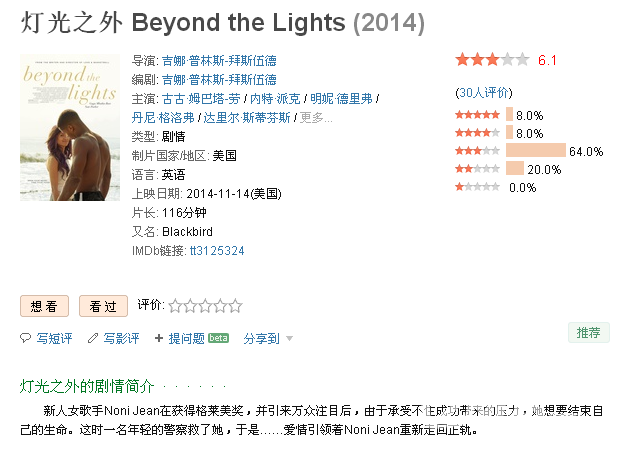This screenshot has height=462, width=630.
Task: Click the 64.0% three-star rating bar
Action: [536, 150]
